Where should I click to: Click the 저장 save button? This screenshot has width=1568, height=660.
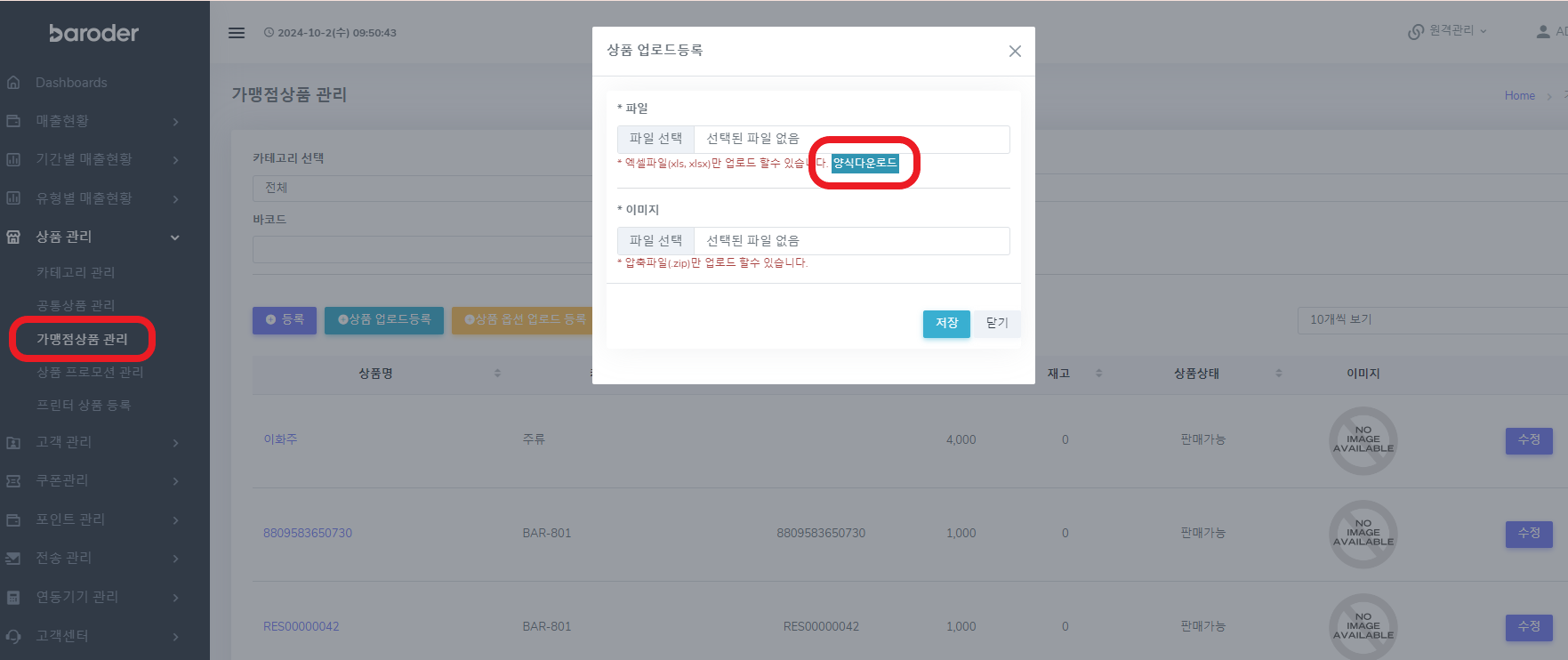point(946,324)
